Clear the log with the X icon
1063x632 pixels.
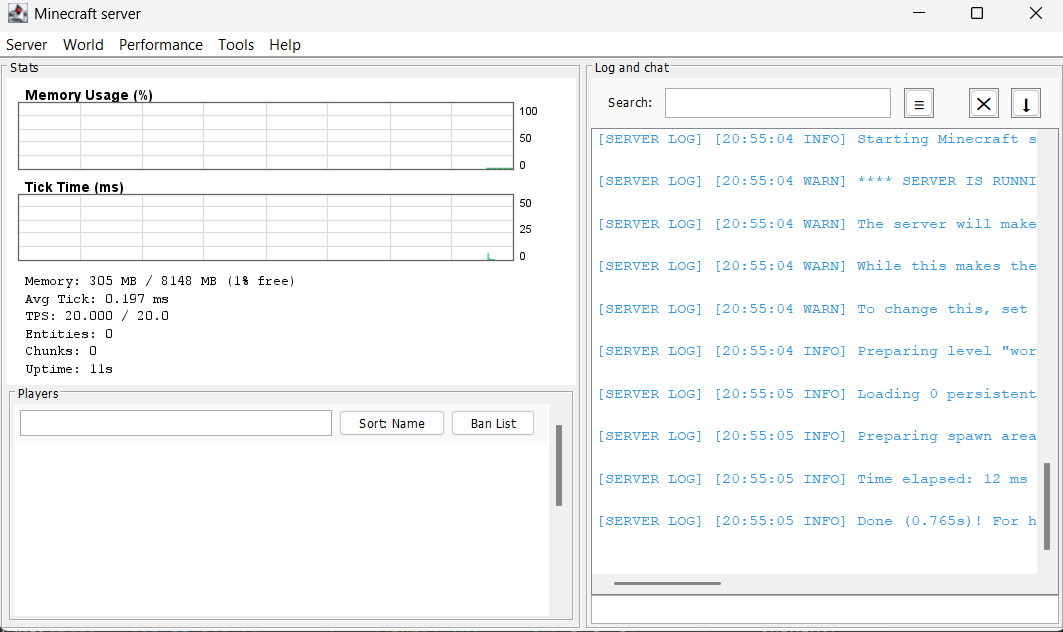(983, 104)
